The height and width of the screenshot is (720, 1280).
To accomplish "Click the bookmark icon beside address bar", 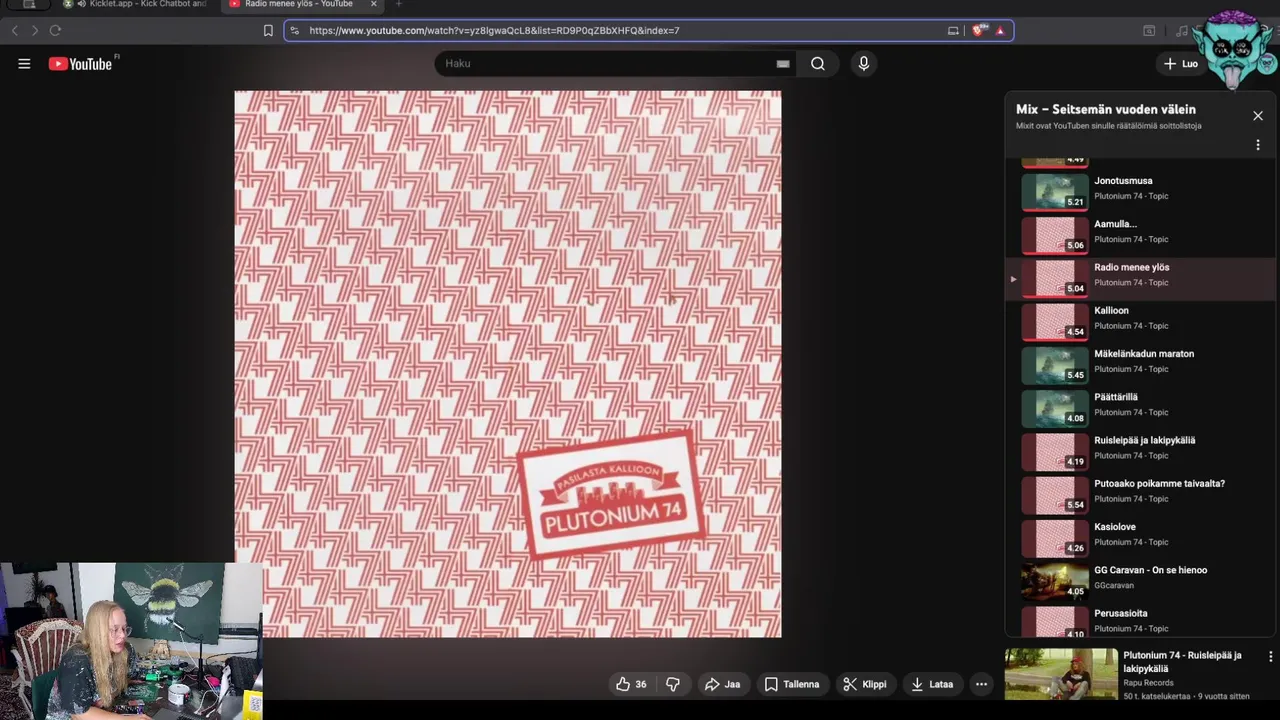I will [268, 31].
